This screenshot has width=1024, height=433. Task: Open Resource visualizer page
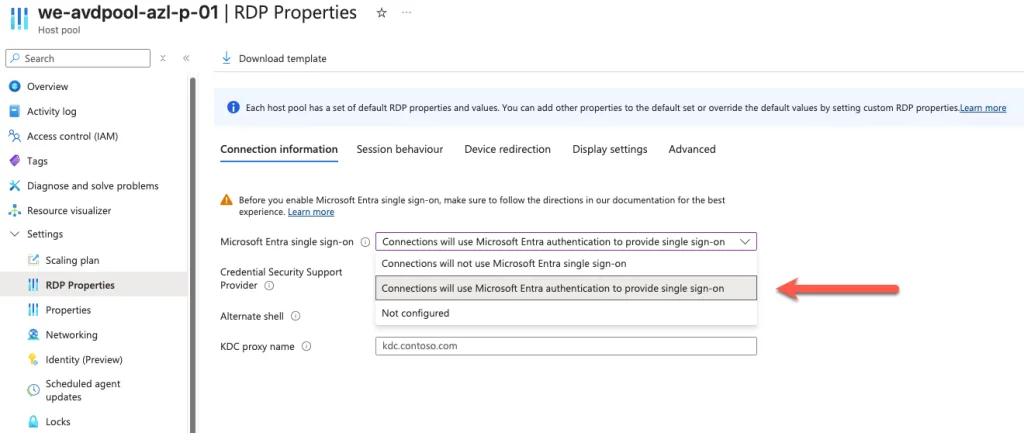pos(69,211)
